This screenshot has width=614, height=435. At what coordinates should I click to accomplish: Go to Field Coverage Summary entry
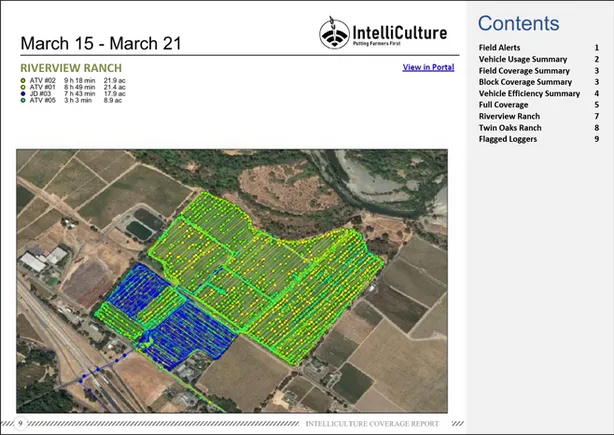(x=524, y=70)
